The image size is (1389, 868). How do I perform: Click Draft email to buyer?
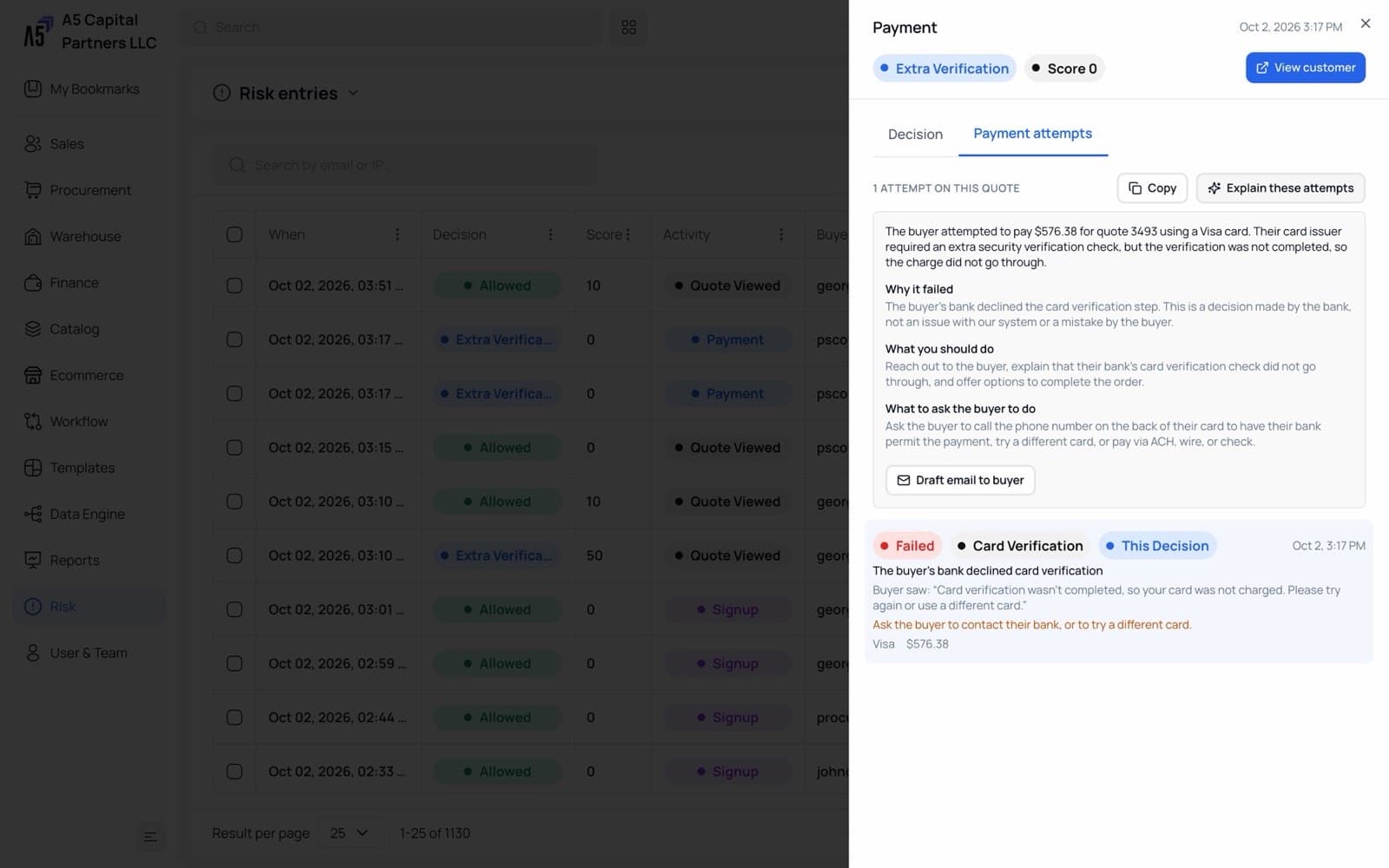[x=960, y=480]
